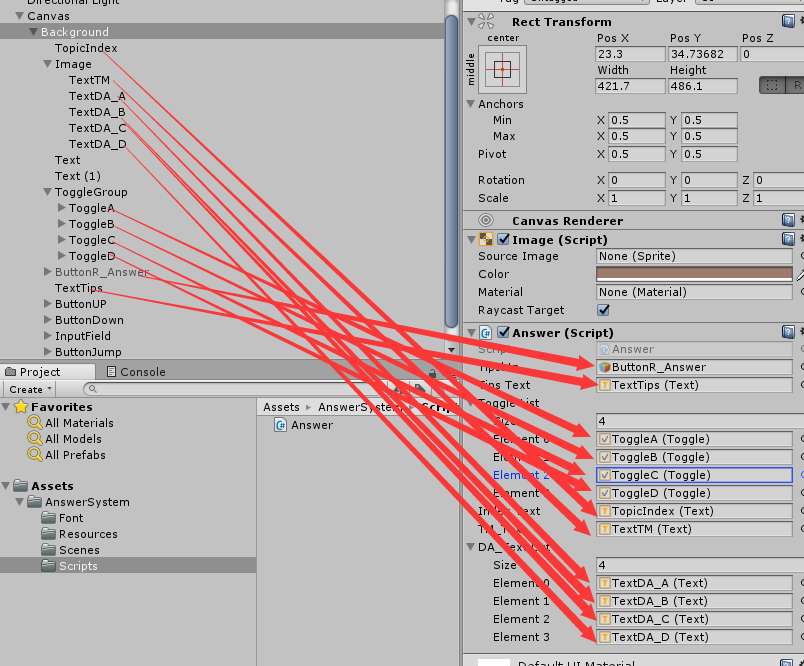Click the color eyedropper icon
Image resolution: width=804 pixels, height=666 pixels.
coord(799,275)
